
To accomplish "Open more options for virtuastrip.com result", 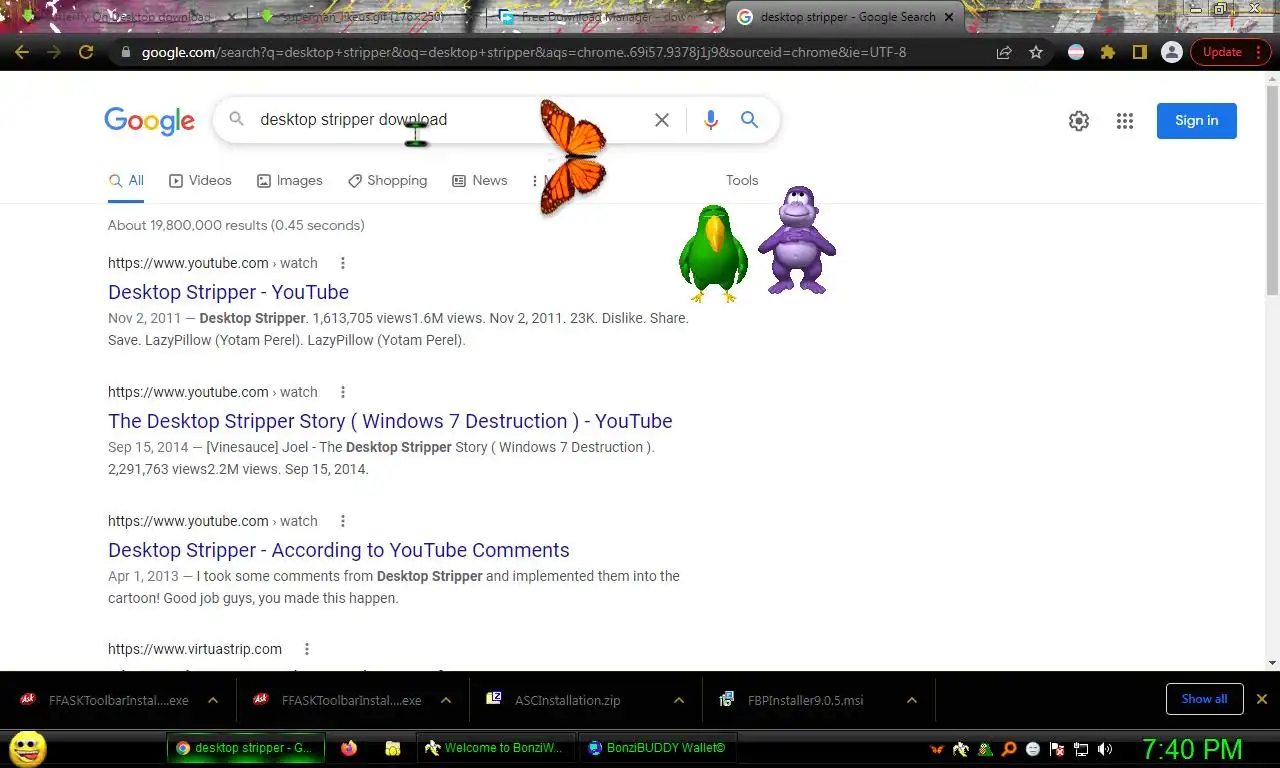I will (307, 649).
